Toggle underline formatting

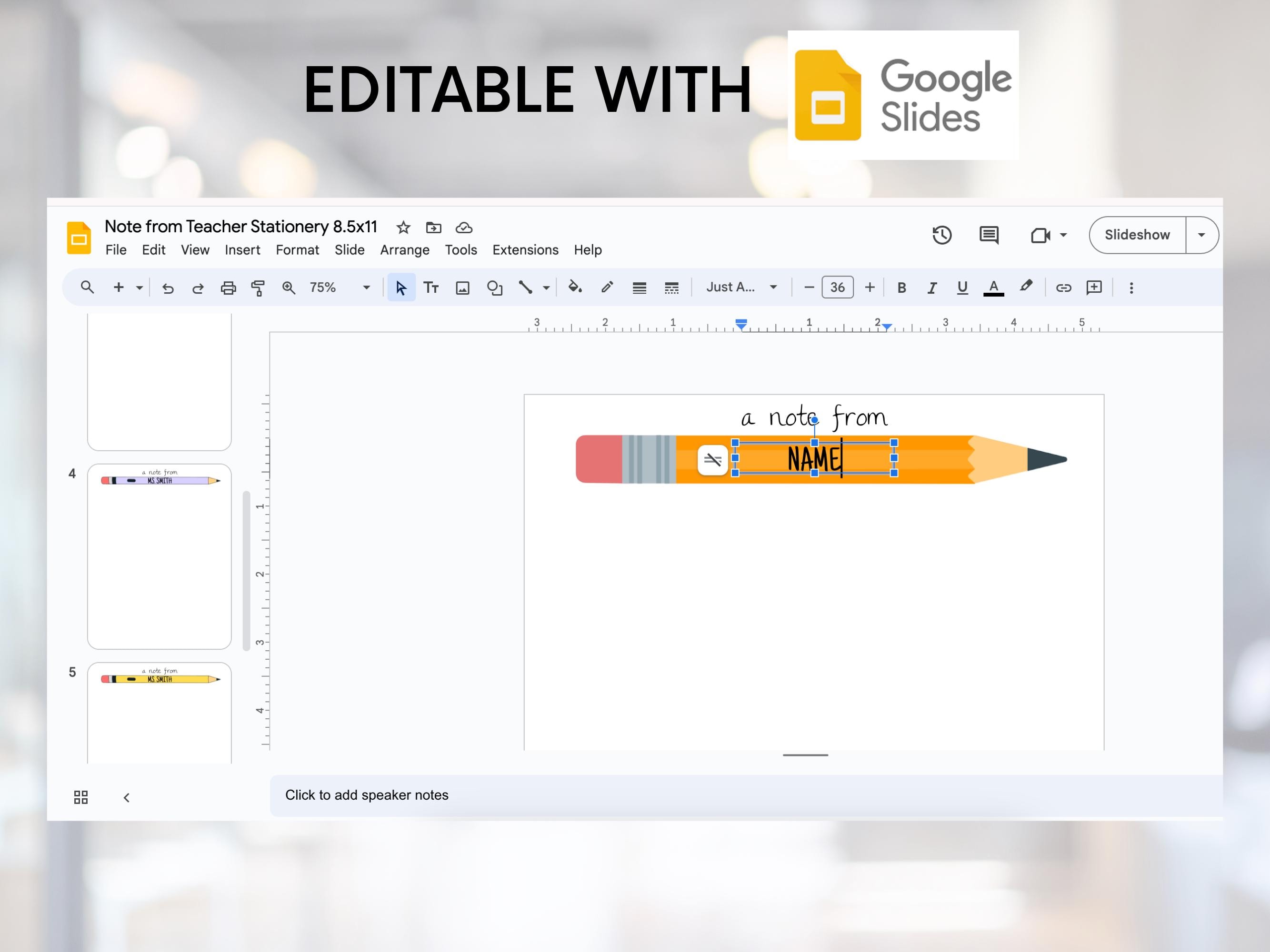[963, 288]
